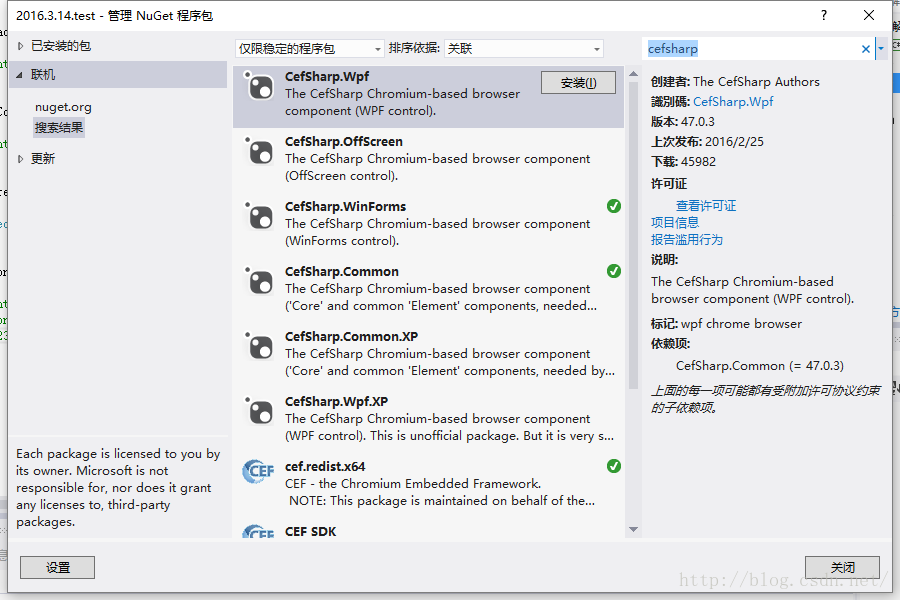Screen dimensions: 900x600
Task: Select the cef.redist.x64 package title
Action: point(325,466)
